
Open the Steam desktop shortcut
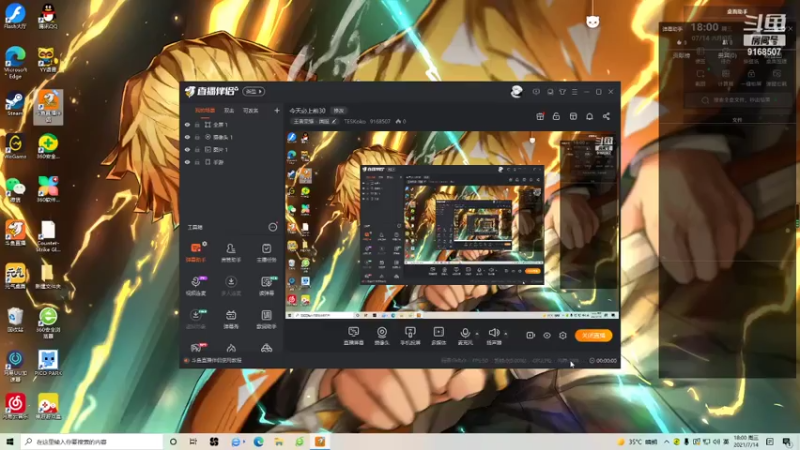(x=15, y=104)
